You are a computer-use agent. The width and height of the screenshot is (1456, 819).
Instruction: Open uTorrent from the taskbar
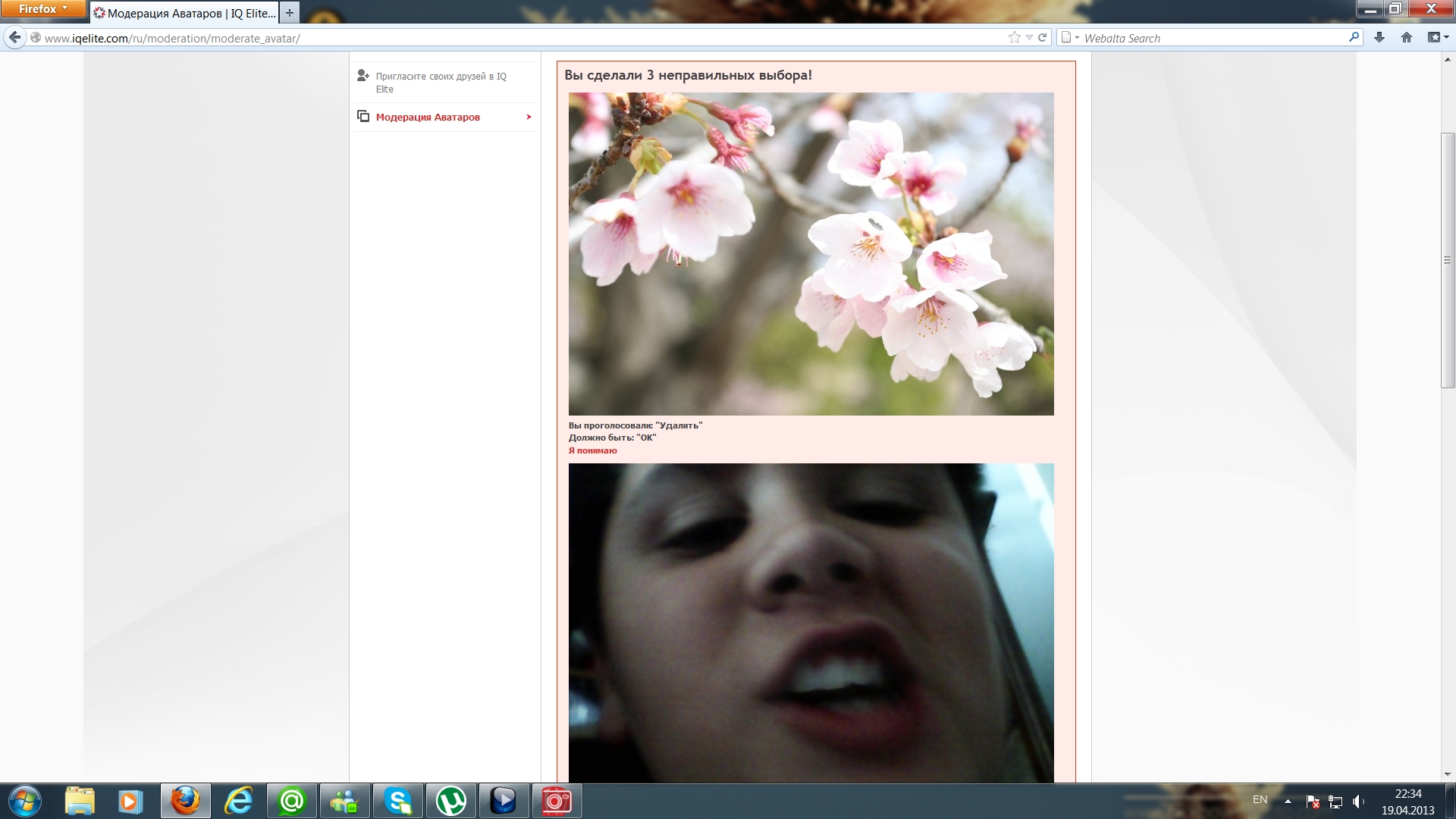[x=451, y=801]
